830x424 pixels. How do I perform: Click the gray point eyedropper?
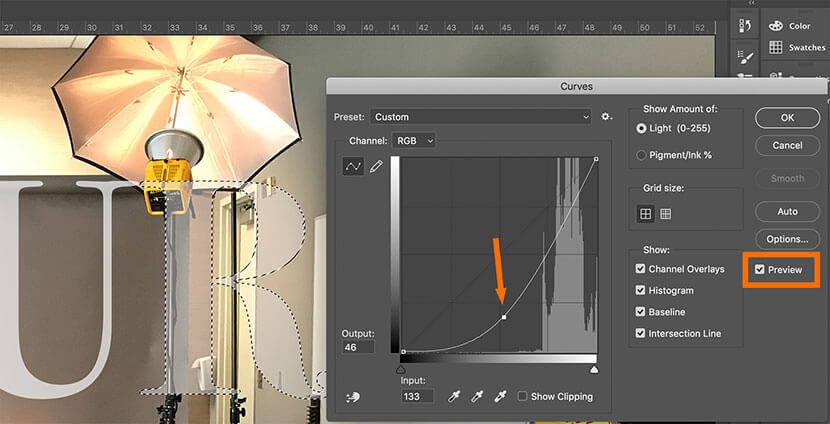(x=476, y=397)
